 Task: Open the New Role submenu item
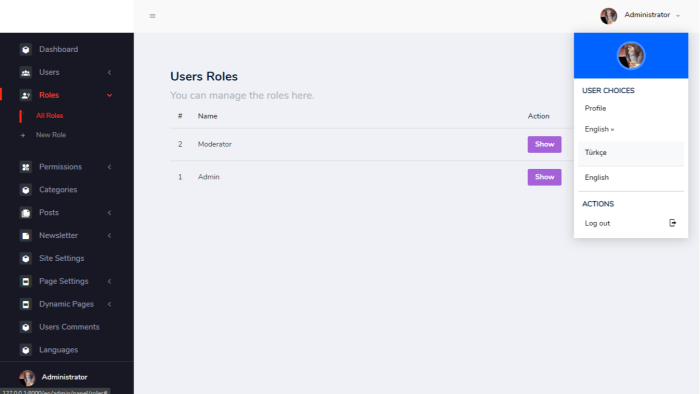(51, 135)
